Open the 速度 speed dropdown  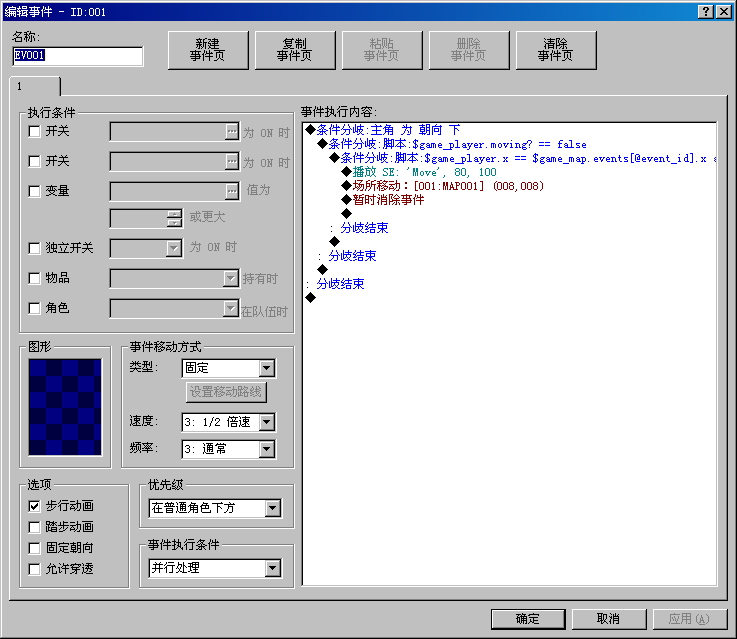pos(267,422)
